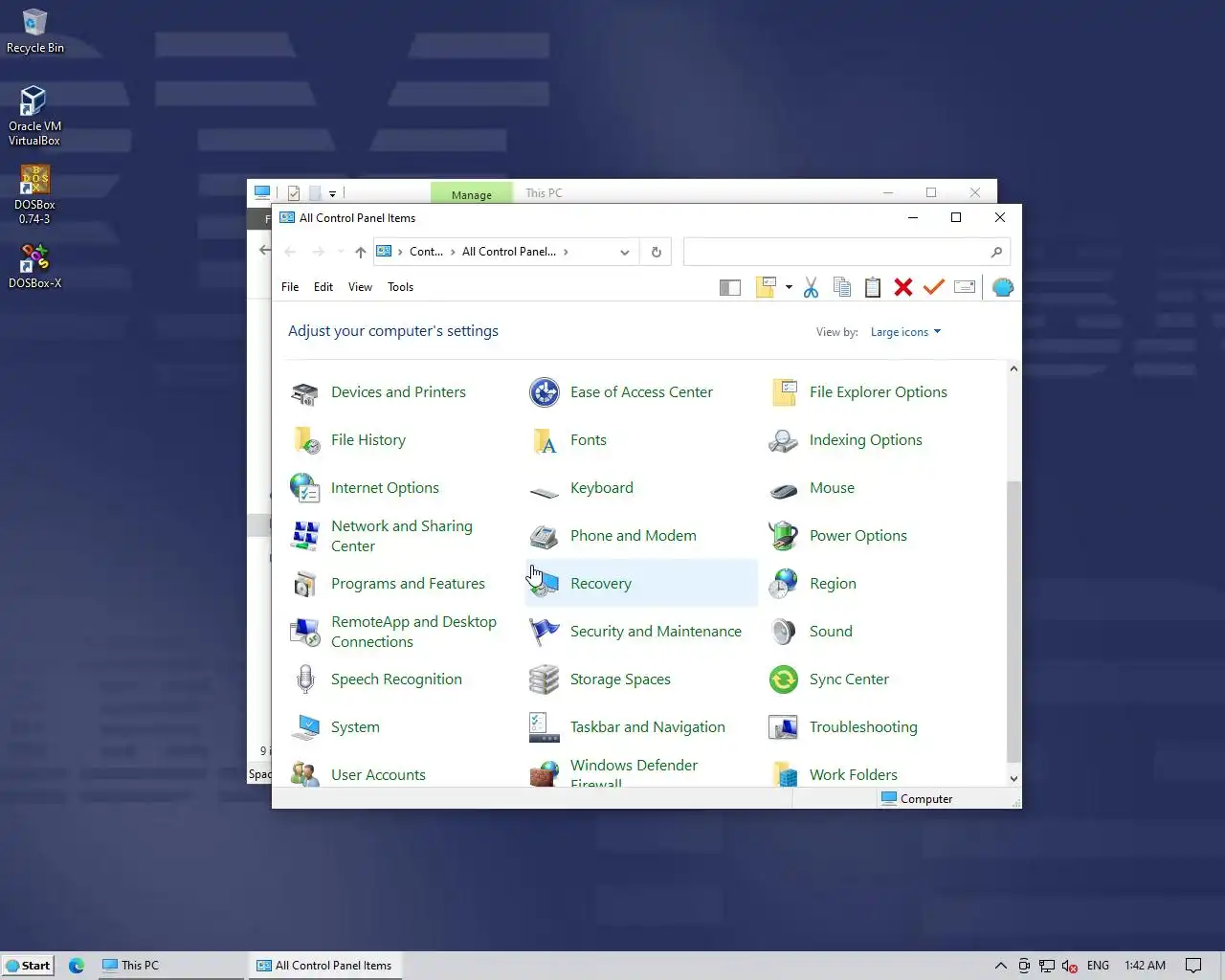Open Sync Center
The height and width of the screenshot is (980, 1225).
pos(829,679)
